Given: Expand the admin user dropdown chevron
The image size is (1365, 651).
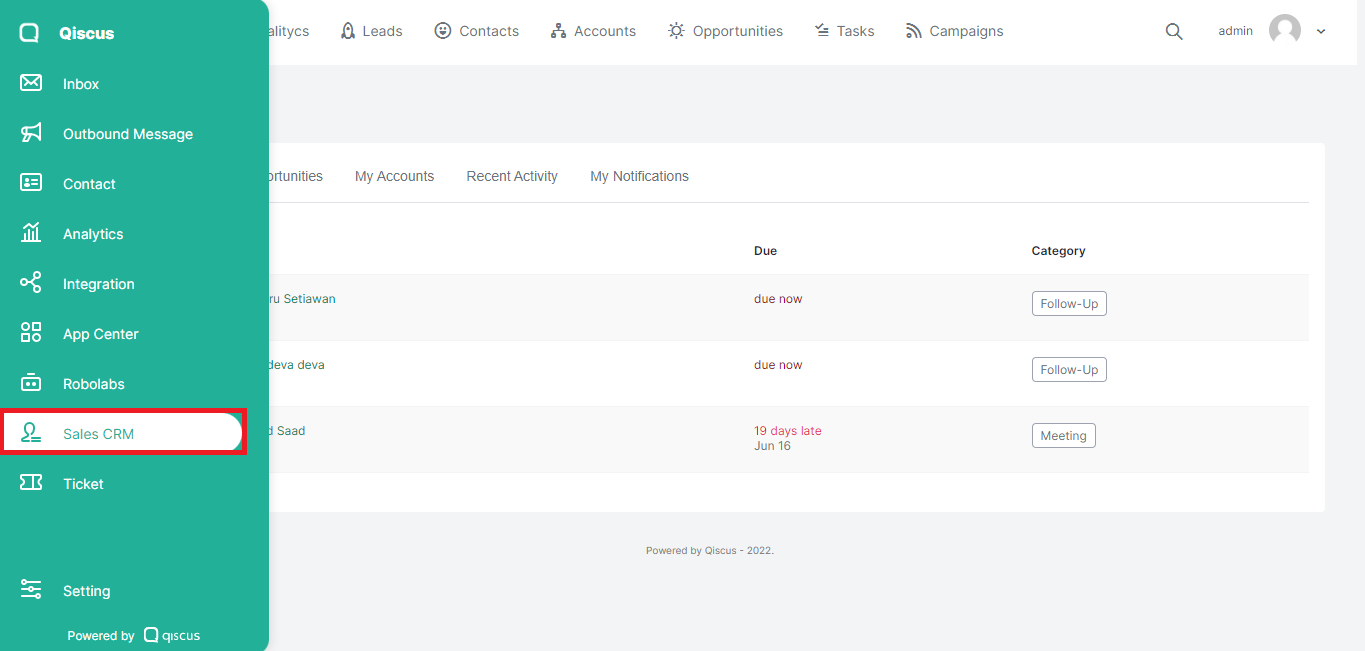Looking at the screenshot, I should tap(1321, 31).
